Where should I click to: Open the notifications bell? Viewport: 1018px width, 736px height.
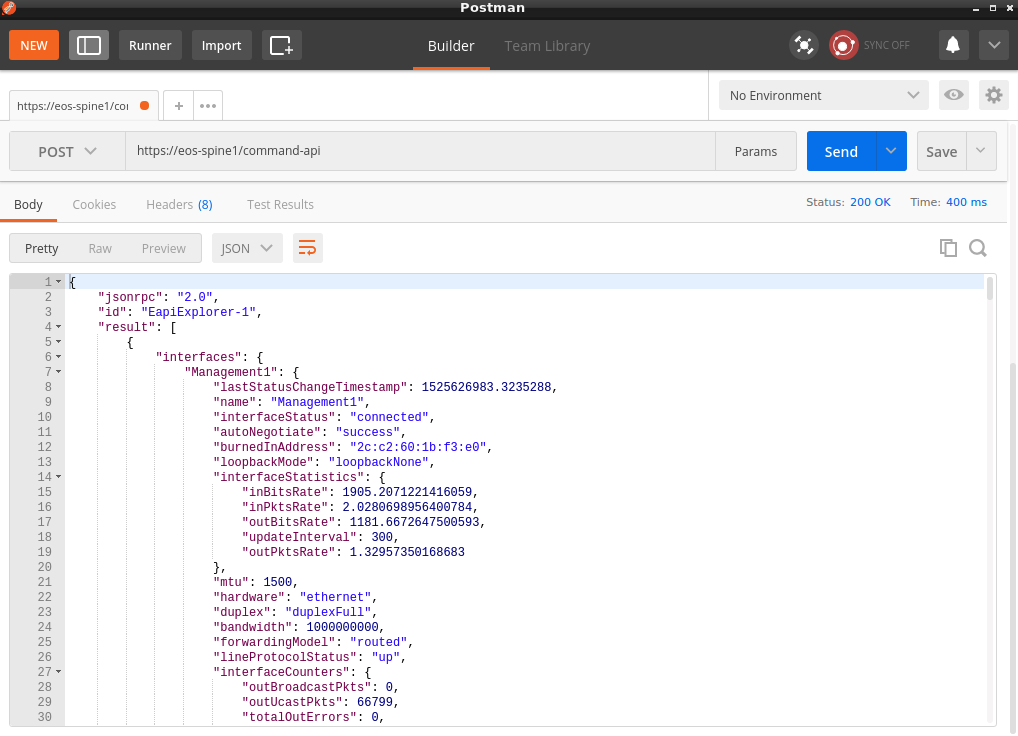pyautogui.click(x=953, y=45)
